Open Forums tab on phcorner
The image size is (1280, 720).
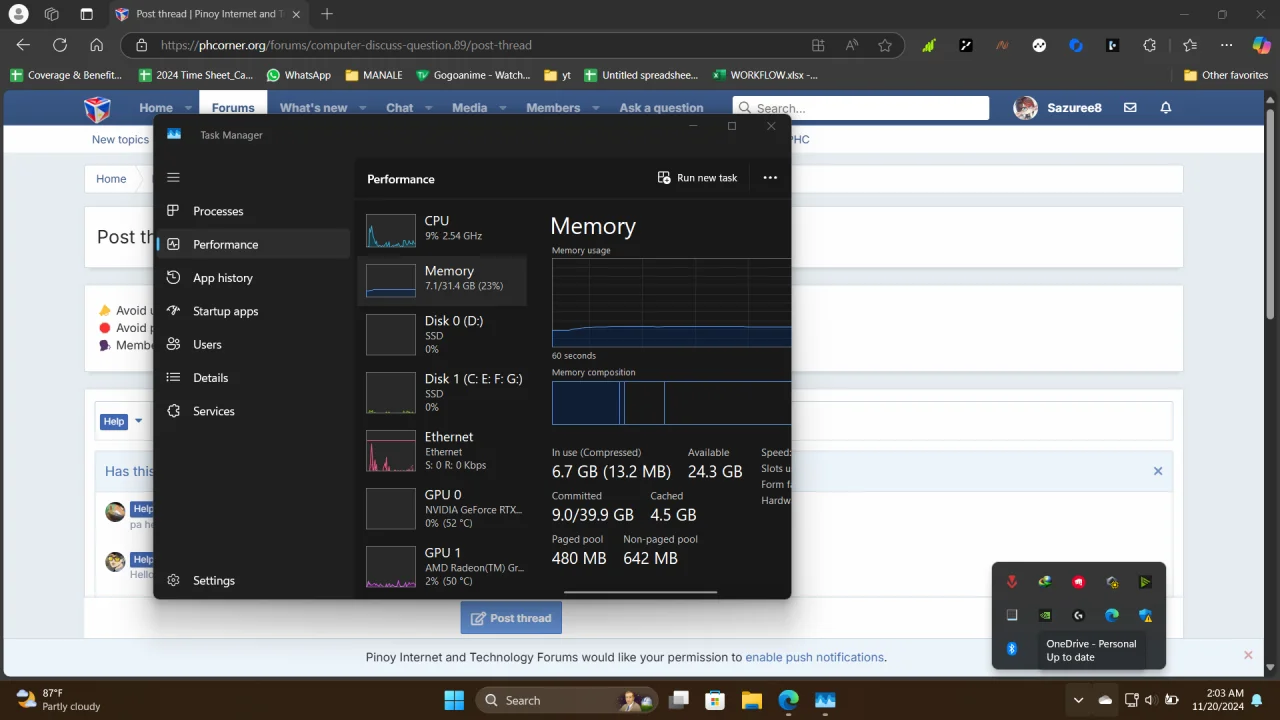pyautogui.click(x=233, y=107)
